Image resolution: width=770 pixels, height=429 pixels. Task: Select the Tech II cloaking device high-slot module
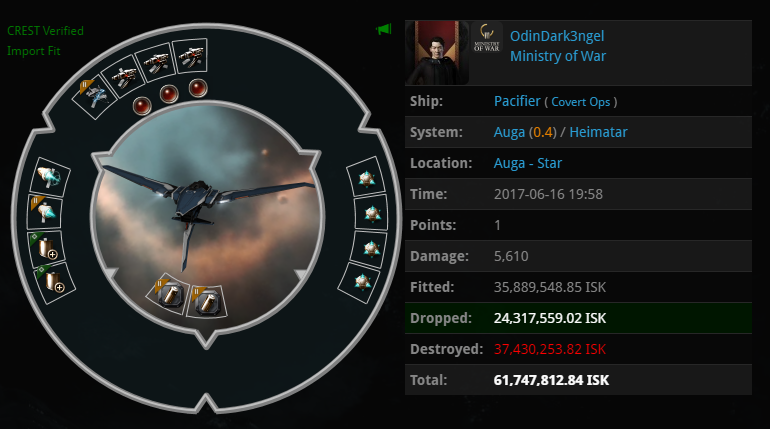point(94,96)
